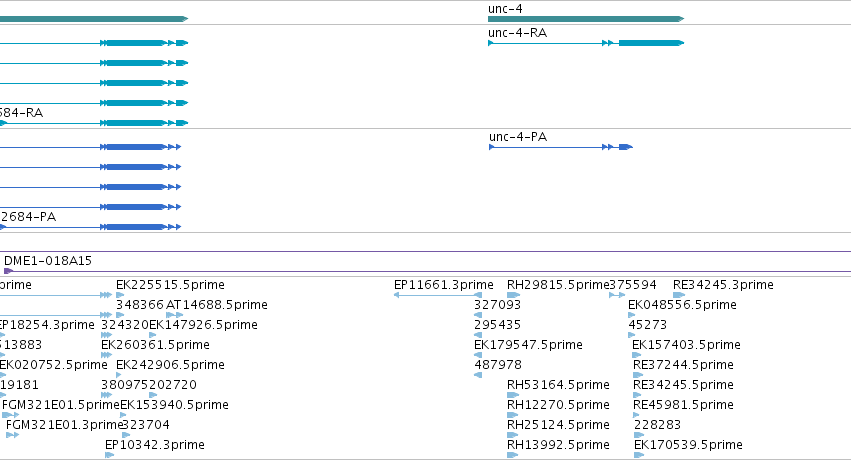Click the EP10342.3prime EST label

[155, 445]
